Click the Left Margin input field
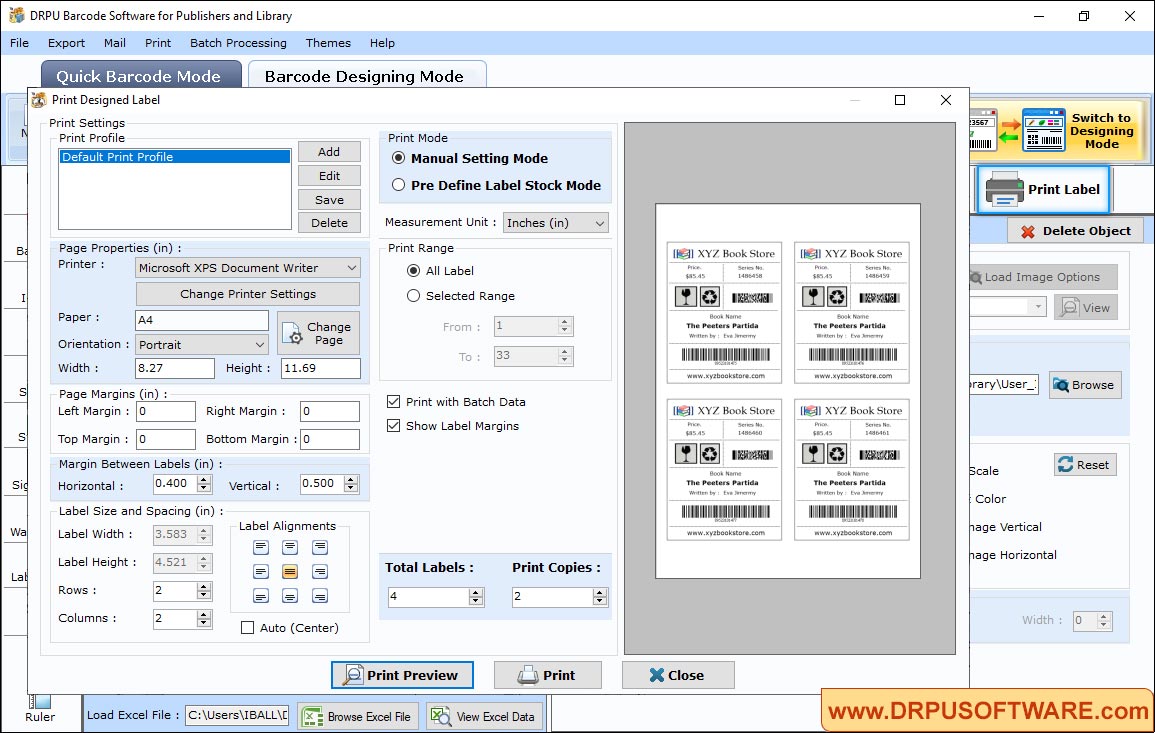Image resolution: width=1155 pixels, height=733 pixels. (166, 411)
